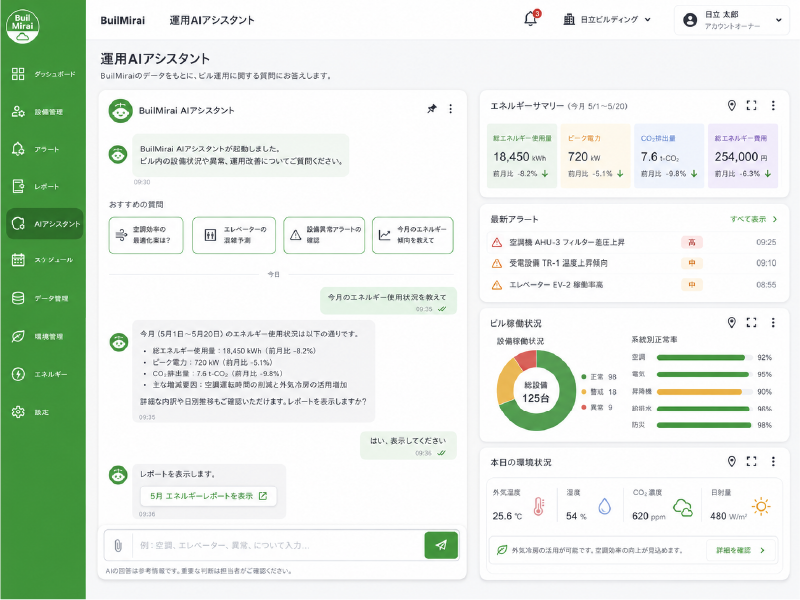
Task: Open notification bell with red badge
Action: [x=531, y=18]
